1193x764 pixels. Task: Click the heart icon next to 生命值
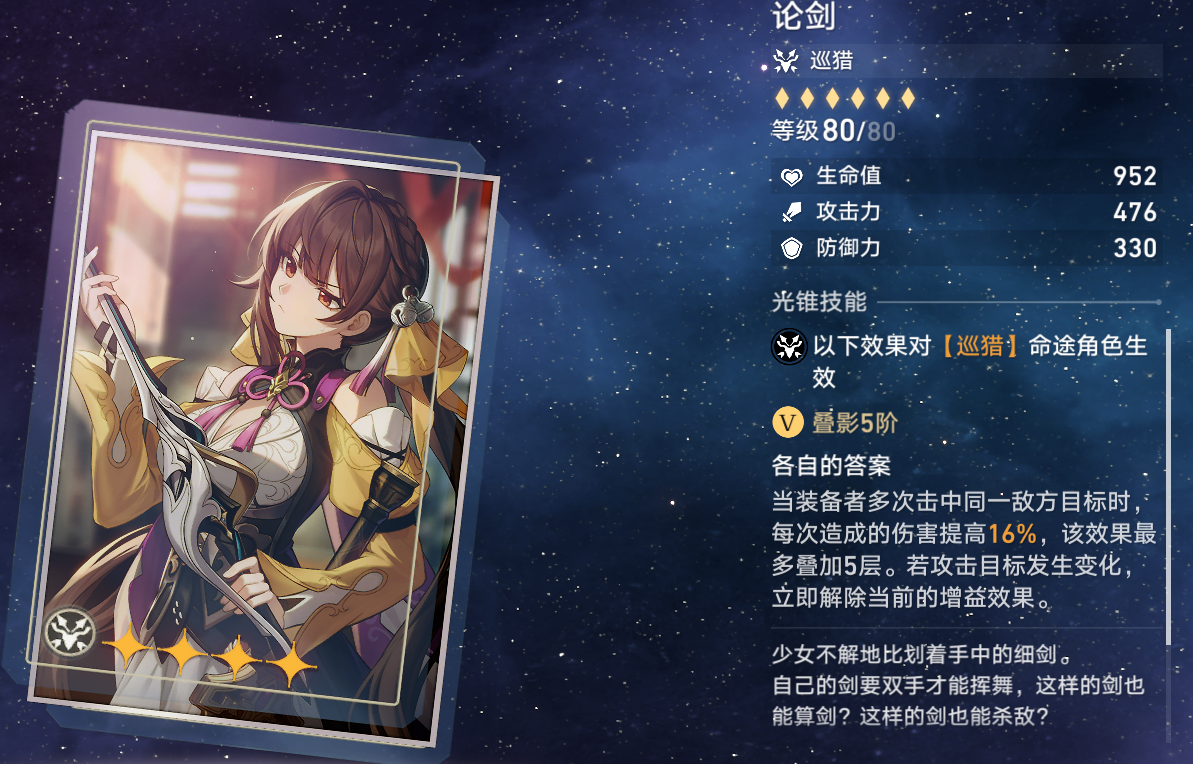click(x=792, y=177)
